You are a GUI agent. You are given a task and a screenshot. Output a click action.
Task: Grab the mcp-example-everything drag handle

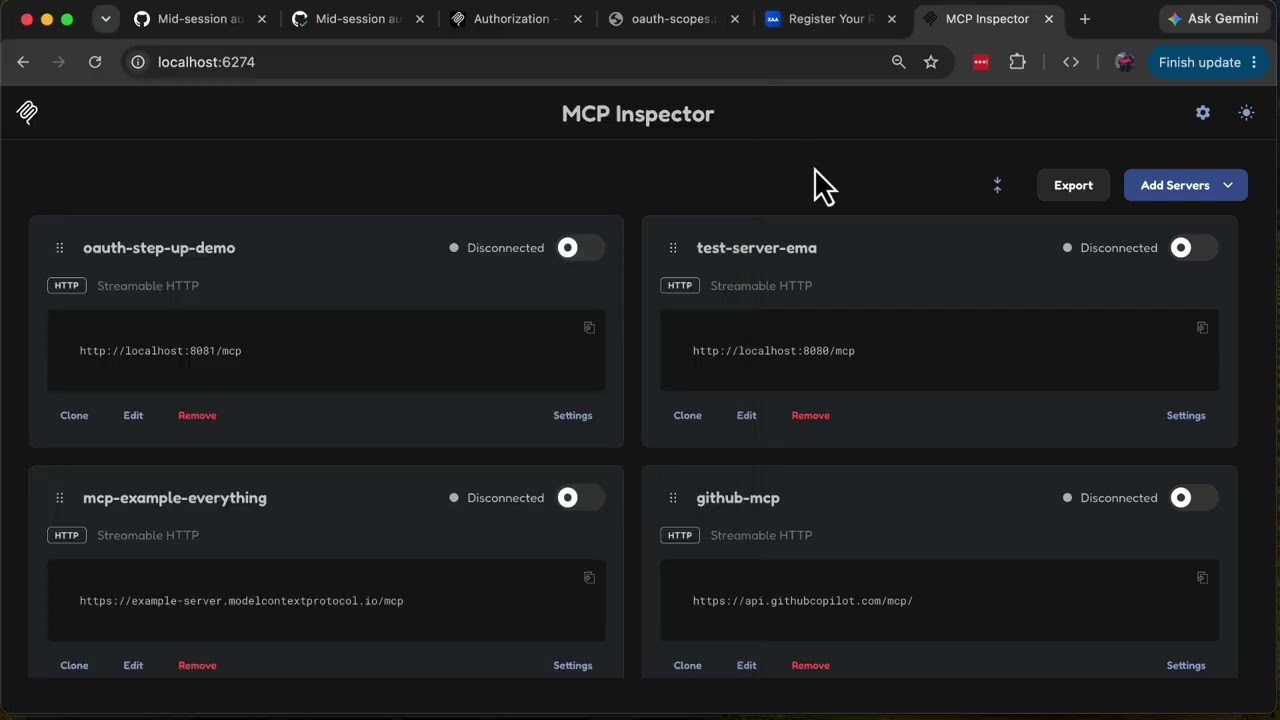(x=60, y=498)
